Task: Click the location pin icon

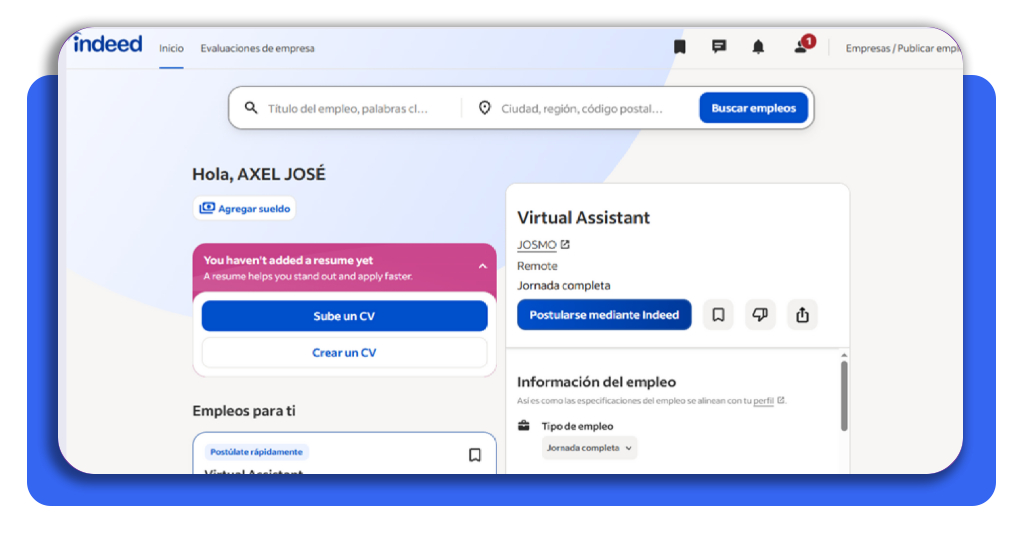Action: tap(485, 108)
